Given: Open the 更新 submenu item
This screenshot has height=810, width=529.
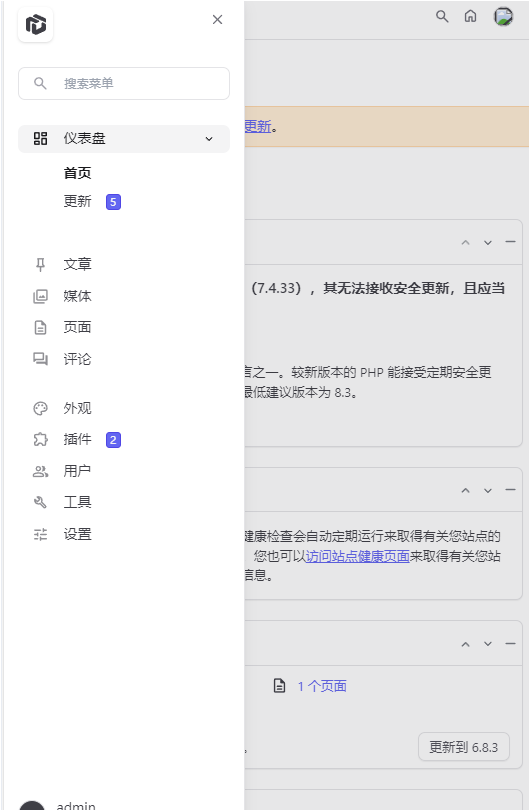Looking at the screenshot, I should tap(77, 201).
